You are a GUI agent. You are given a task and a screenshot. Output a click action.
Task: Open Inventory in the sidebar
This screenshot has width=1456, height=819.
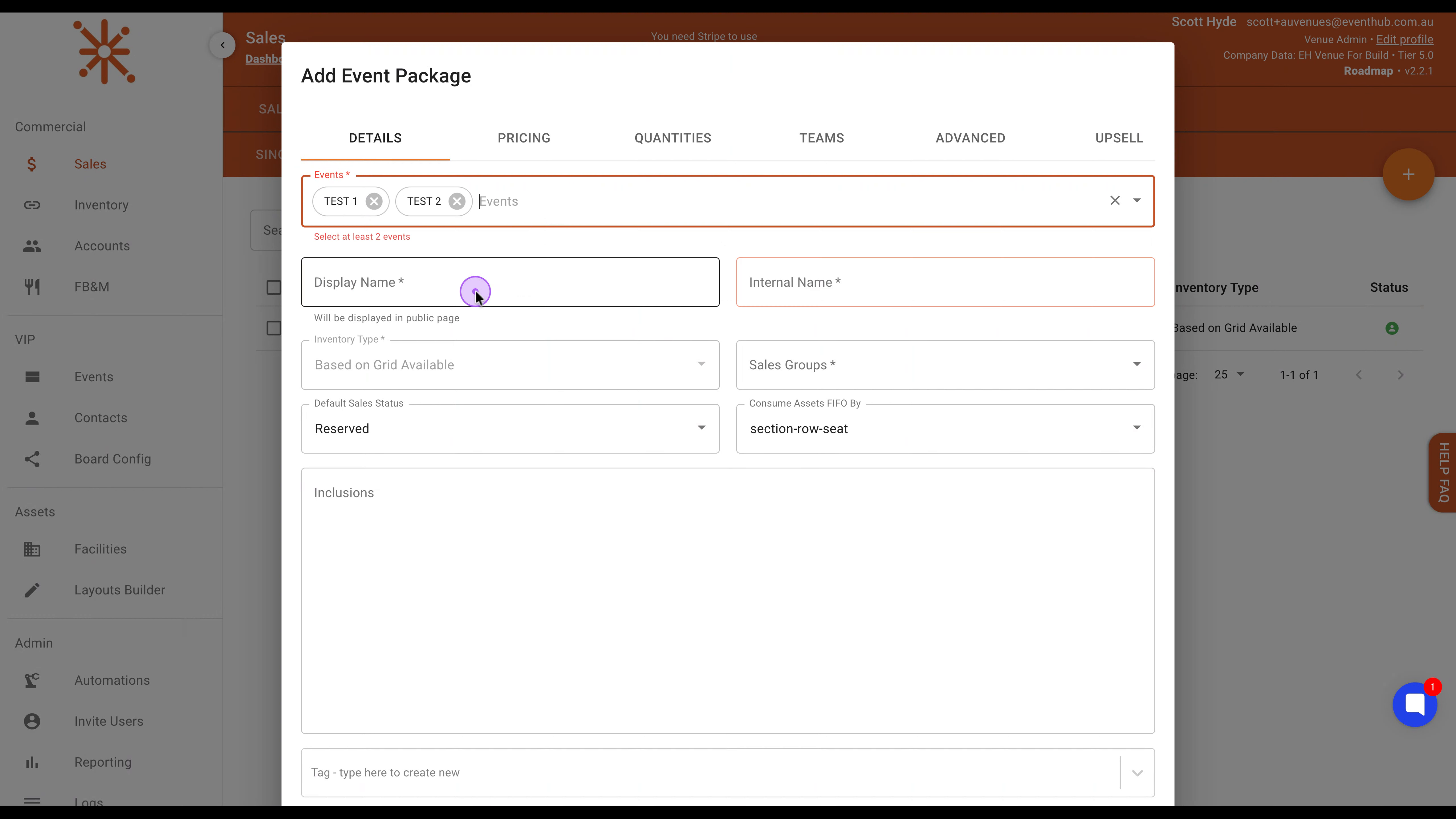click(101, 205)
